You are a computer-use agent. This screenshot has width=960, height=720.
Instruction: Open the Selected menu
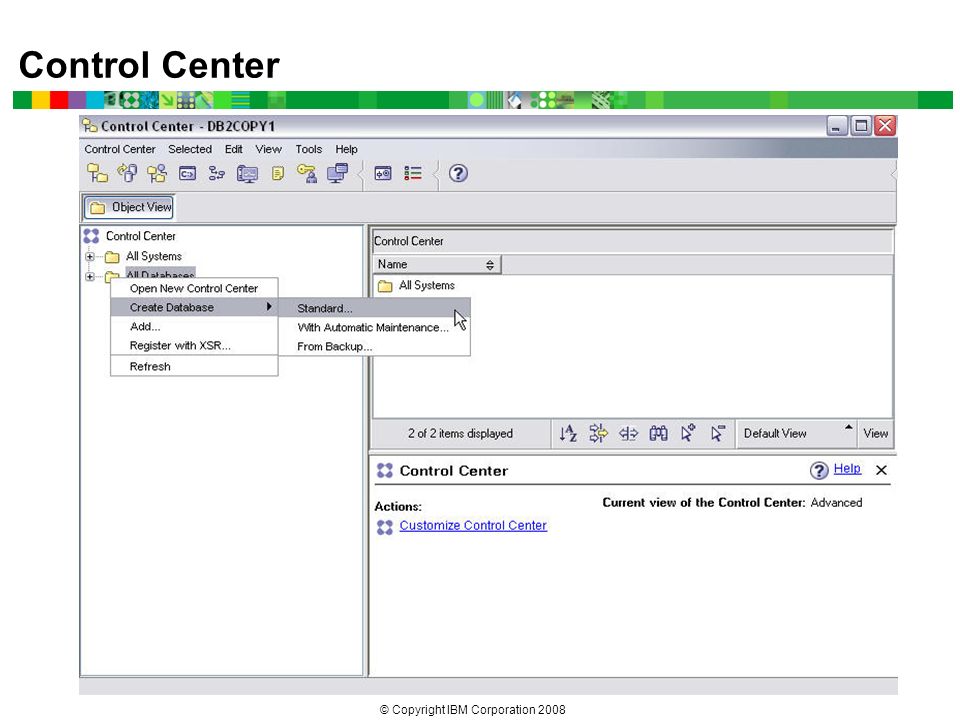coord(190,149)
